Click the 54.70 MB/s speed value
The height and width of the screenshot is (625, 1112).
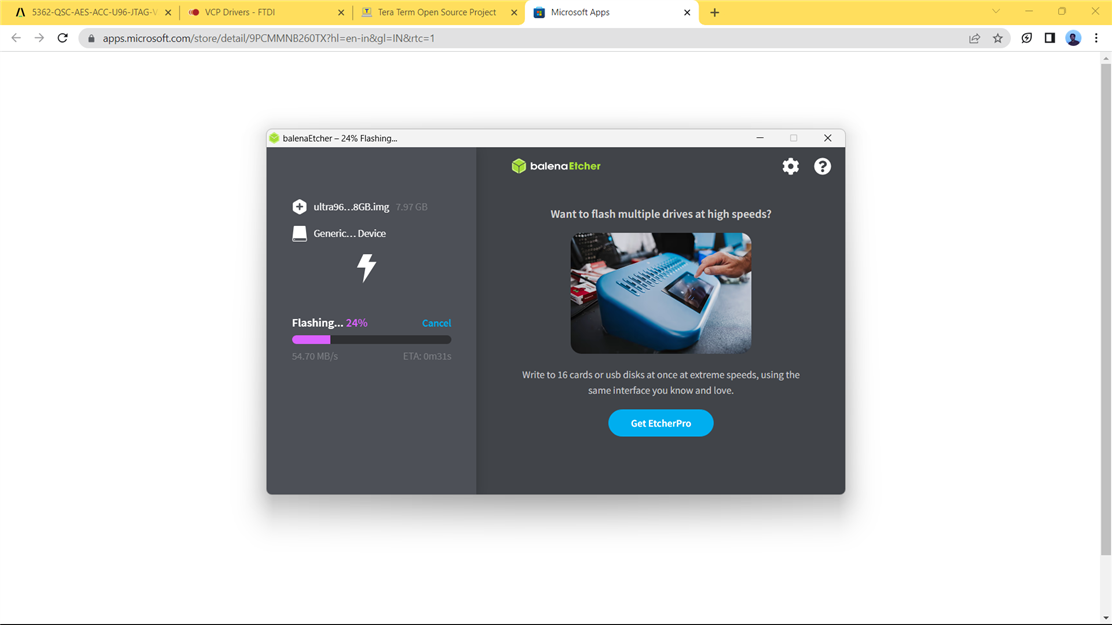[x=315, y=356]
